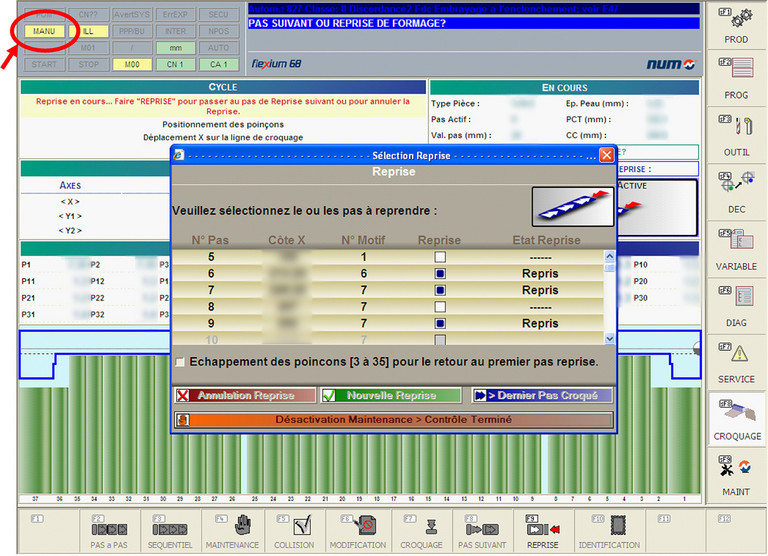Screen dimensions: 768x556
Task: Open the DIAG diagnostics panel
Action: pyautogui.click(x=736, y=307)
